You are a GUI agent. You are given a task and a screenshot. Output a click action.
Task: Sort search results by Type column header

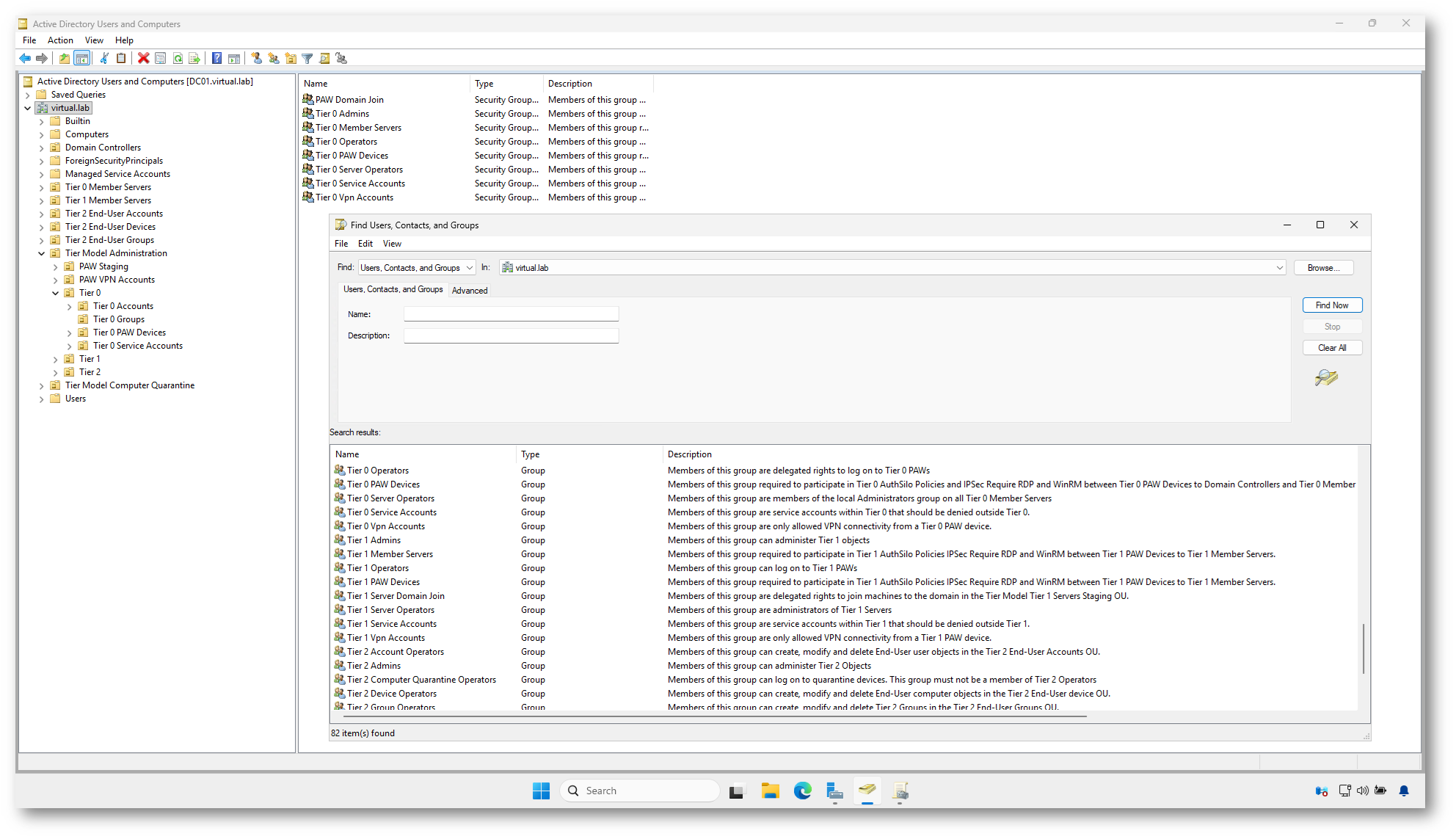pos(589,454)
